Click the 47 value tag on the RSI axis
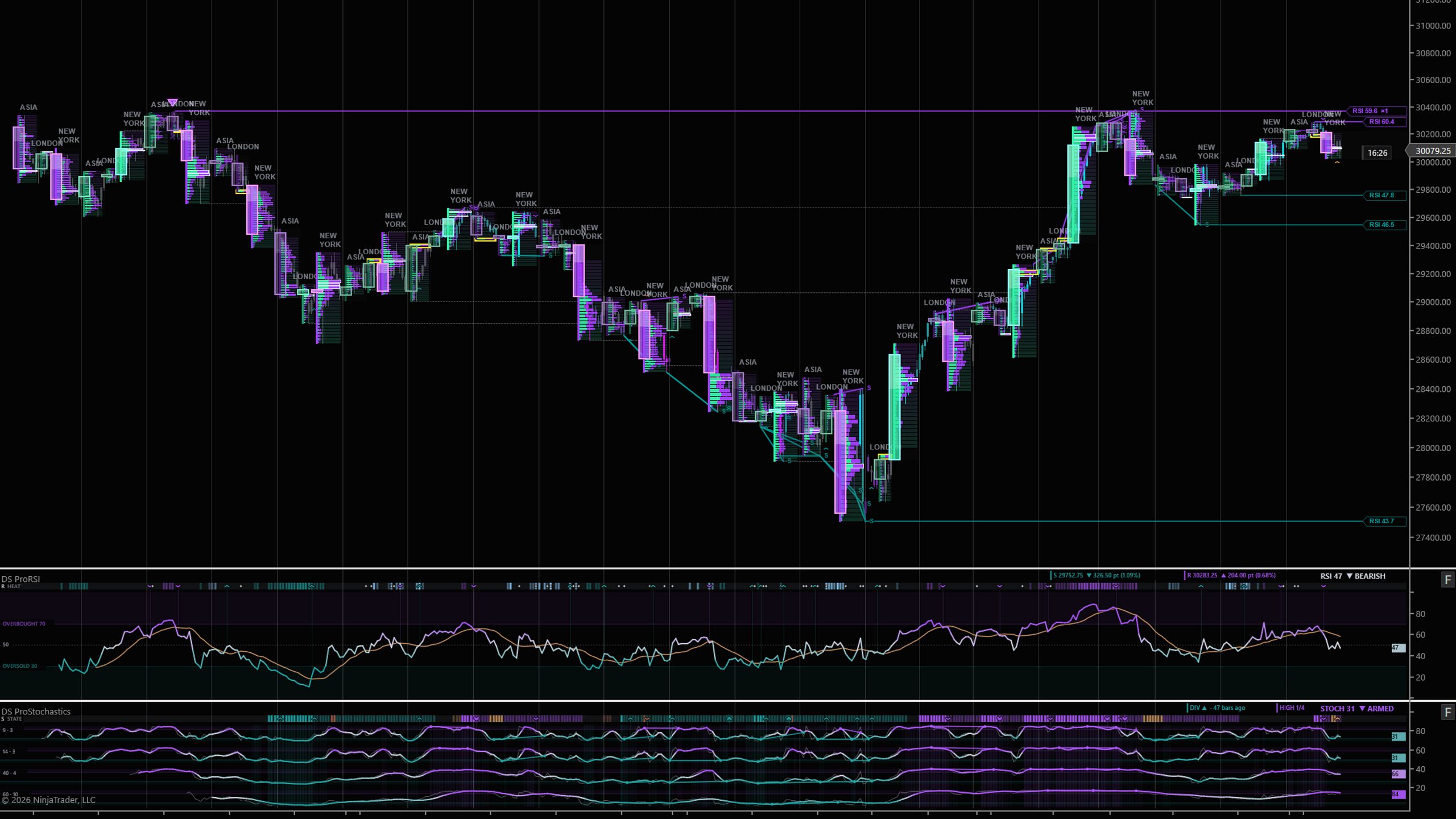This screenshot has width=1456, height=819. [x=1398, y=648]
